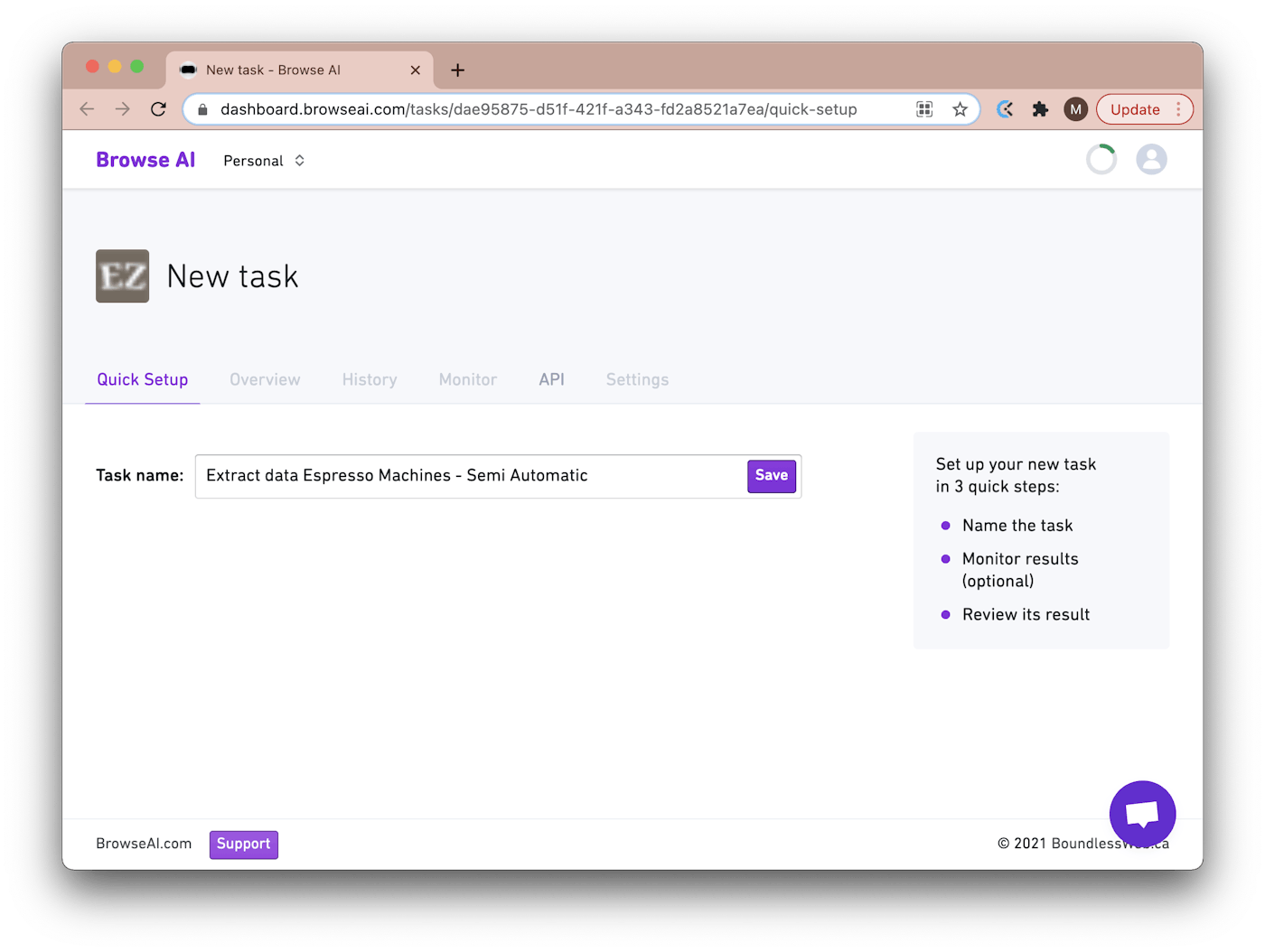Open the Chrome profile M avatar
This screenshot has width=1265, height=952.
pos(1075,109)
